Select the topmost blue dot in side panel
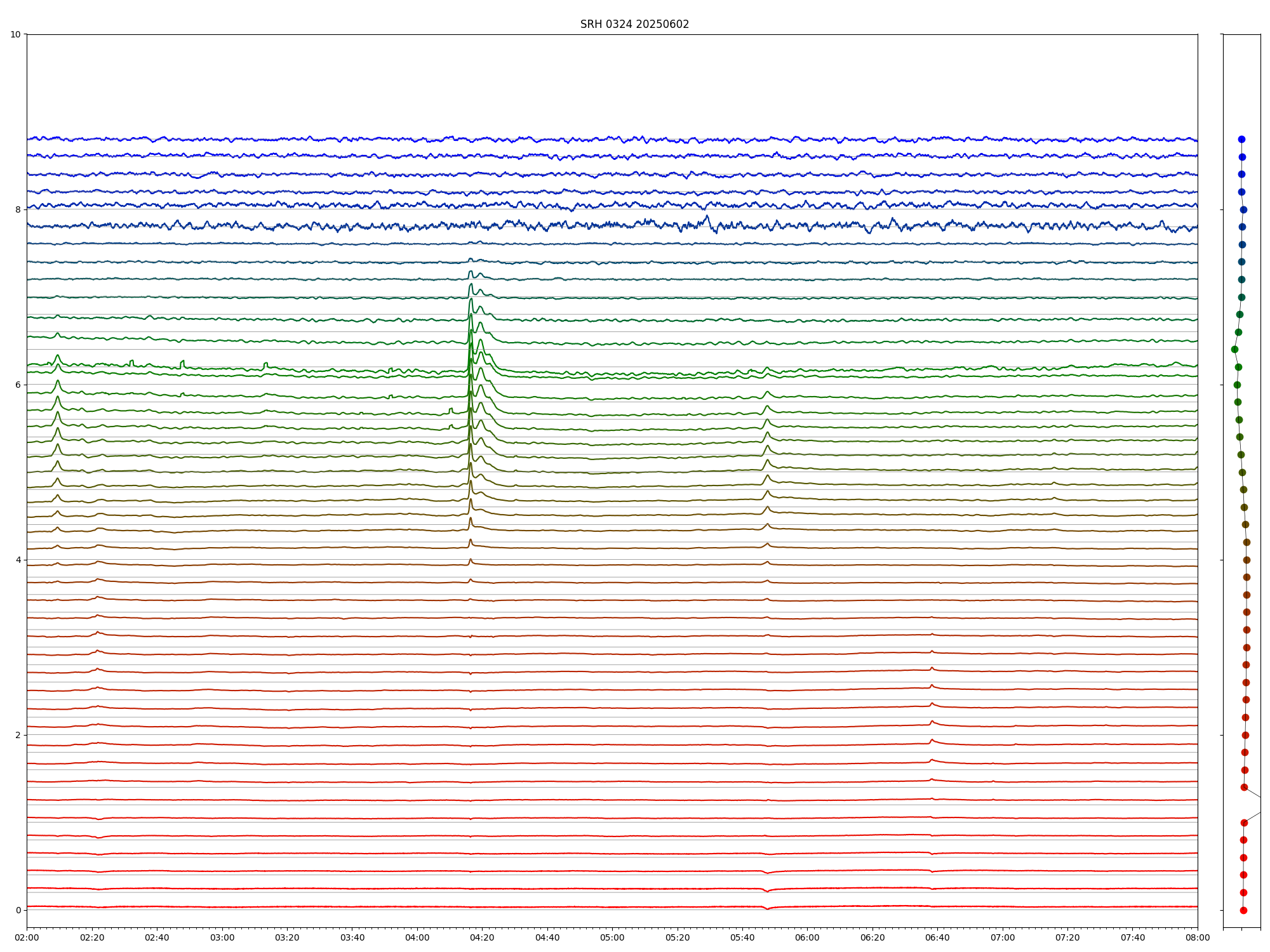Screen dimensions: 1270x952 [x=1241, y=139]
